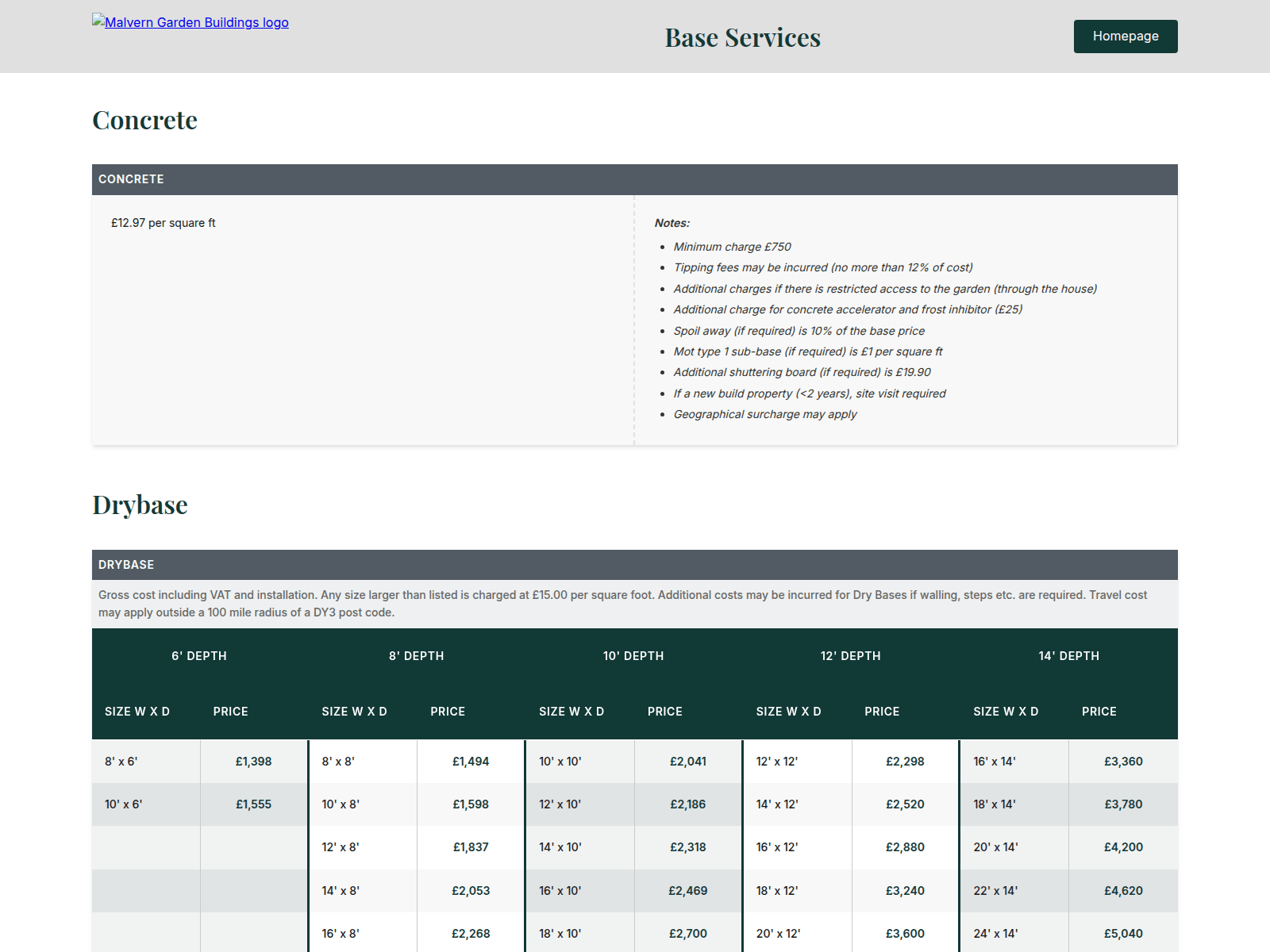Select the new build property site visit note
This screenshot has width=1270, height=952.
click(810, 393)
